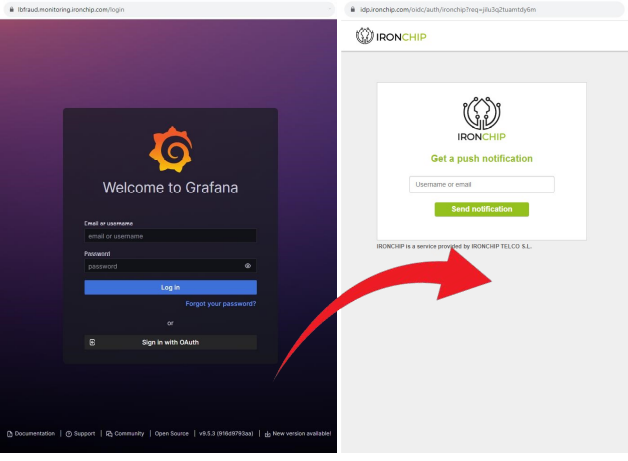
Task: Click the Grafana logo
Action: [x=171, y=149]
